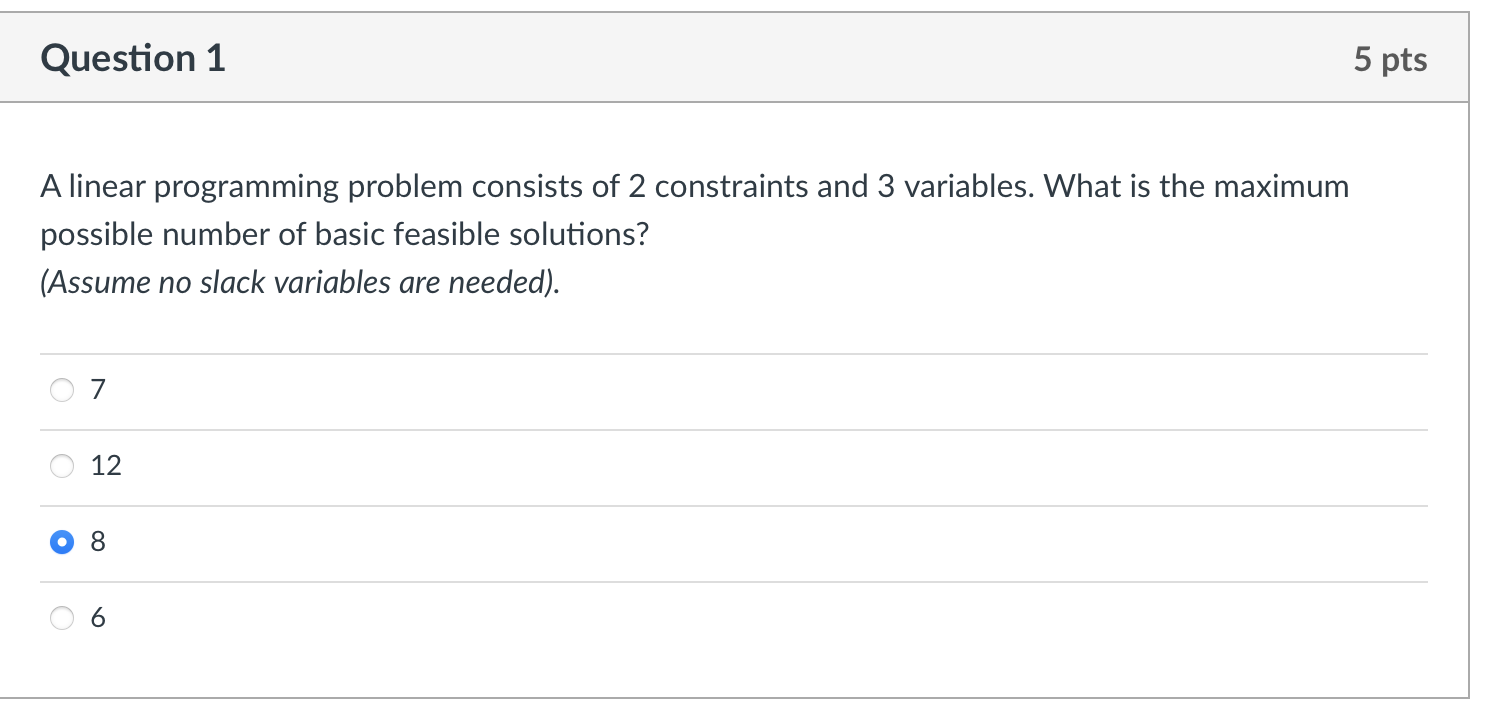Click the number 7 answer label

click(96, 390)
